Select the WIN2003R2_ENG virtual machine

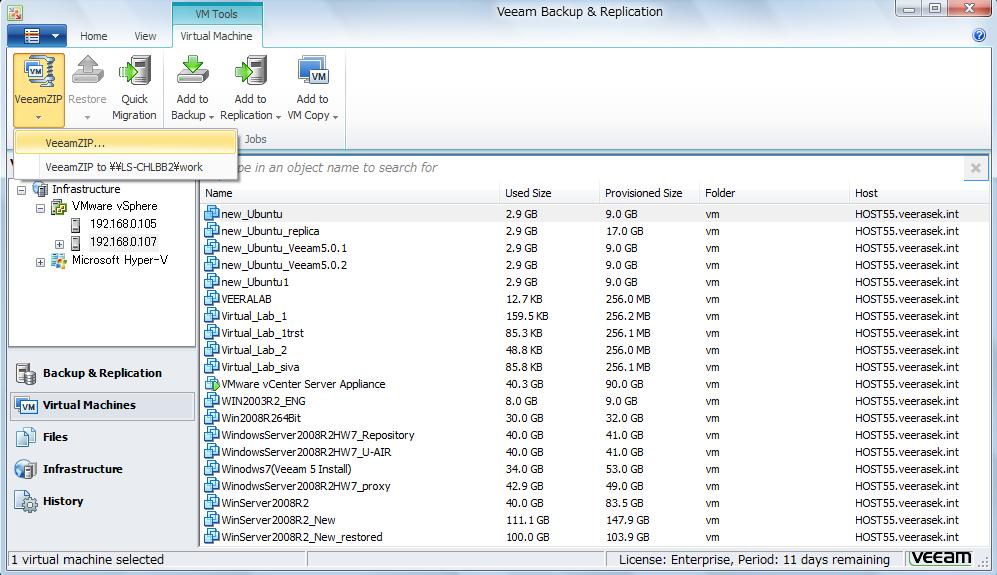pyautogui.click(x=595, y=401)
